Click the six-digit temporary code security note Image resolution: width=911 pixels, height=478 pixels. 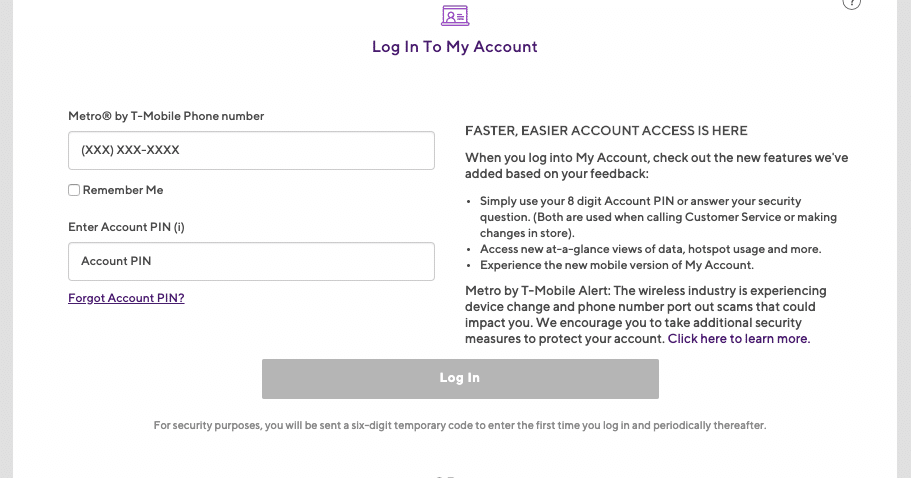460,425
